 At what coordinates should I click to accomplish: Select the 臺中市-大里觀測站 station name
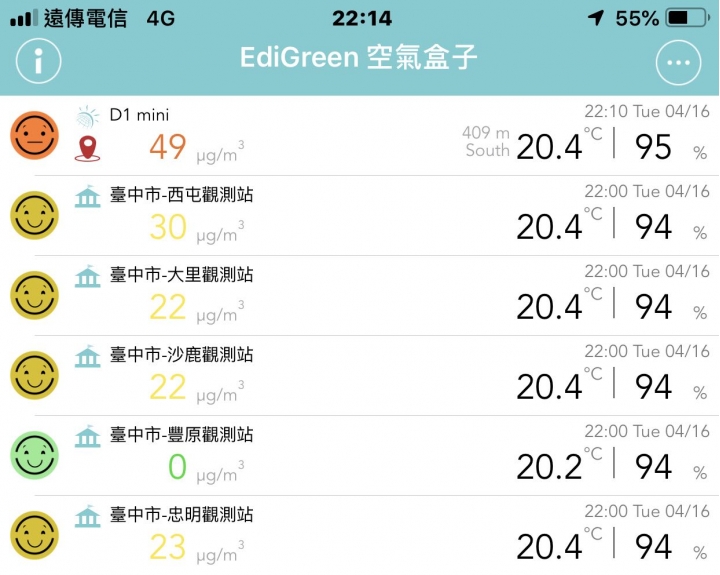(181, 275)
